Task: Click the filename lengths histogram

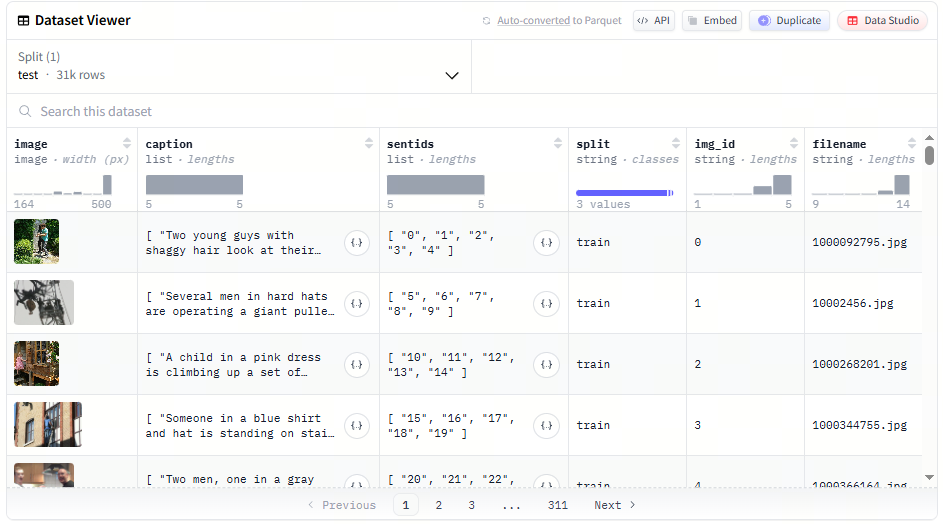Action: pyautogui.click(x=861, y=185)
